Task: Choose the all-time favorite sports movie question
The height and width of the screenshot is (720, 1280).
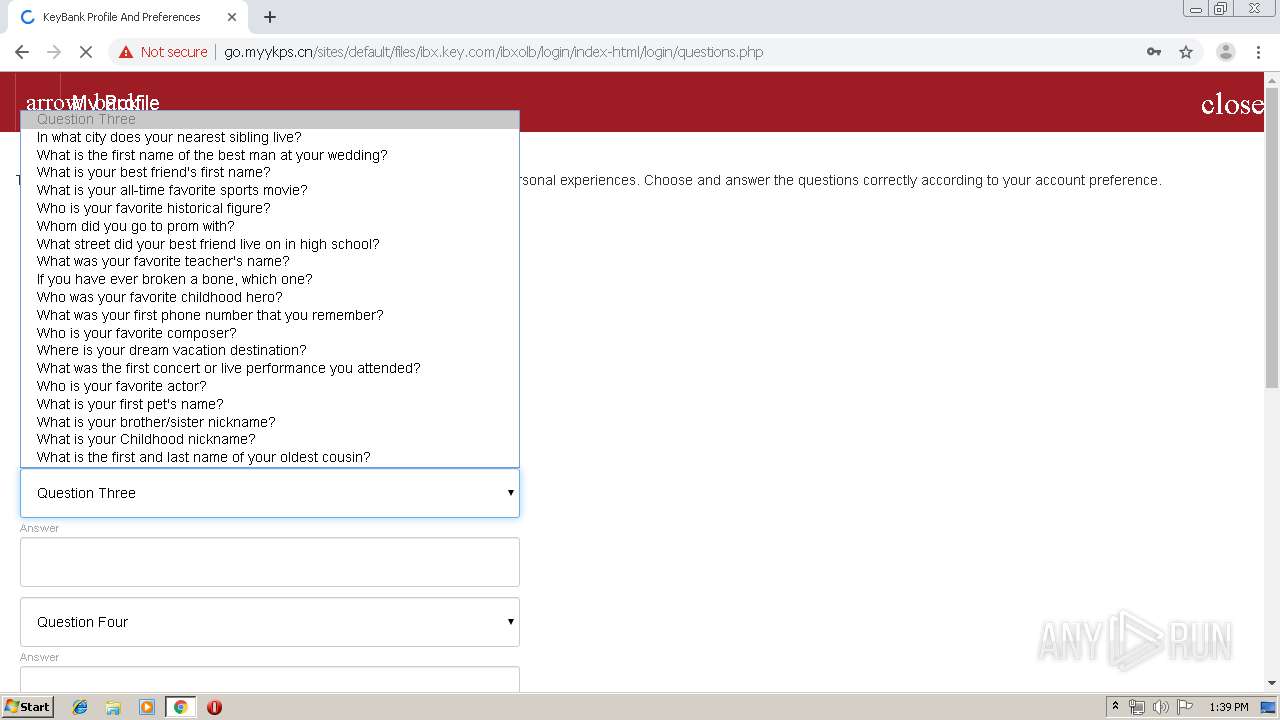Action: pyautogui.click(x=270, y=190)
